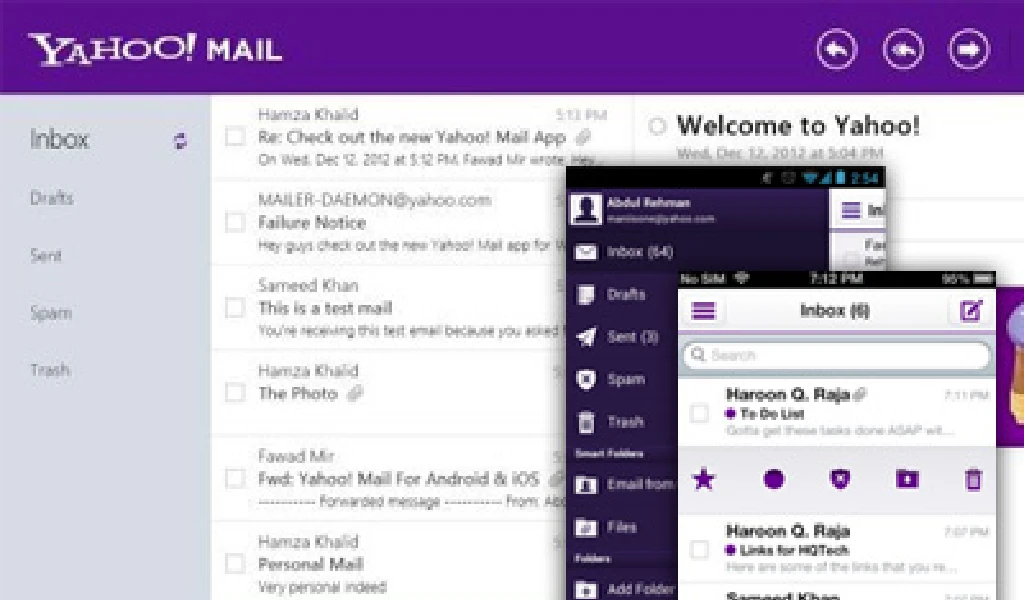Image resolution: width=1024 pixels, height=600 pixels.
Task: Click the iPhone Search field
Action: pos(837,355)
